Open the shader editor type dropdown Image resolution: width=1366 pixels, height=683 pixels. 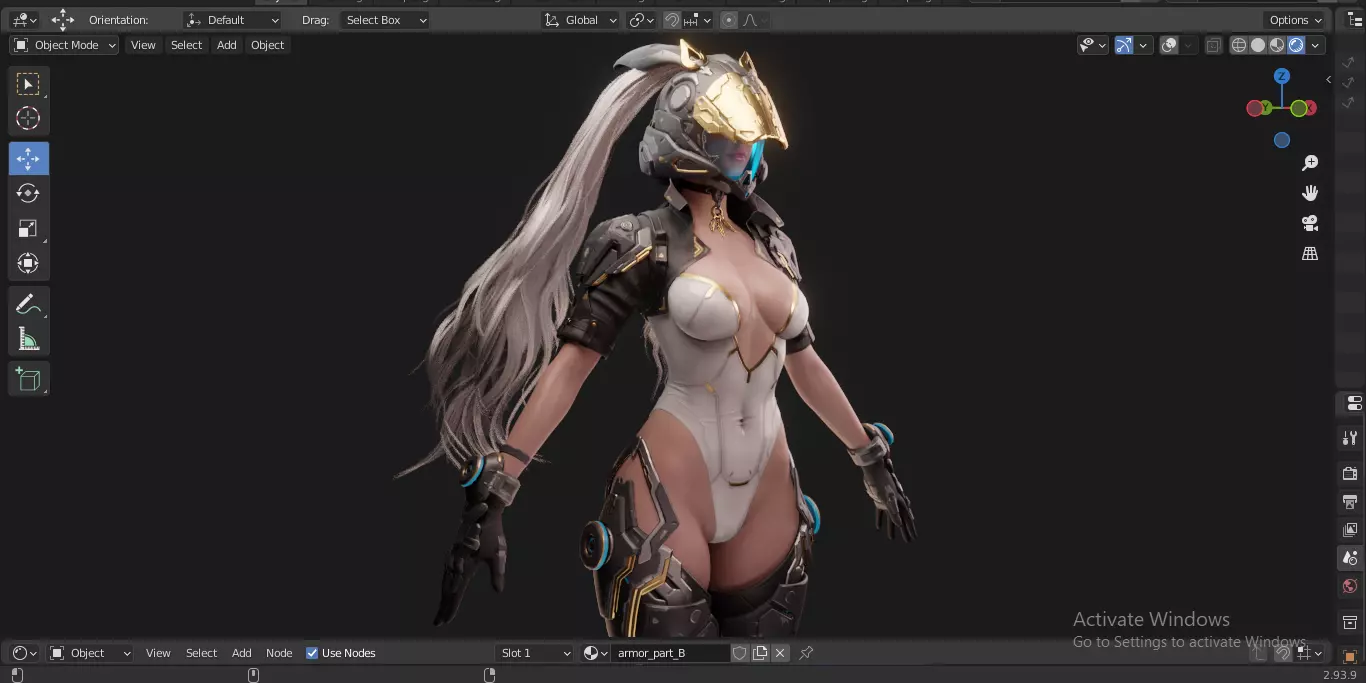(x=24, y=653)
